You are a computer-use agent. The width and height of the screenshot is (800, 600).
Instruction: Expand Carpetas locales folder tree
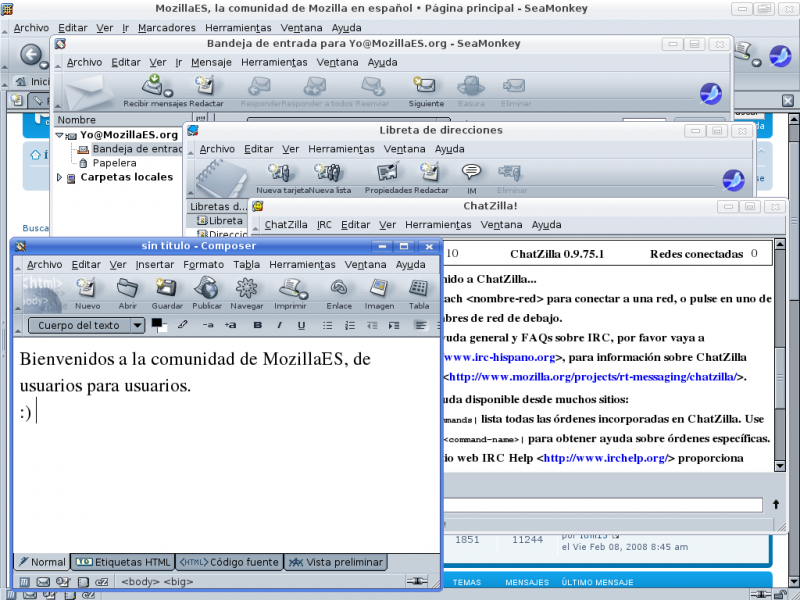tap(60, 177)
